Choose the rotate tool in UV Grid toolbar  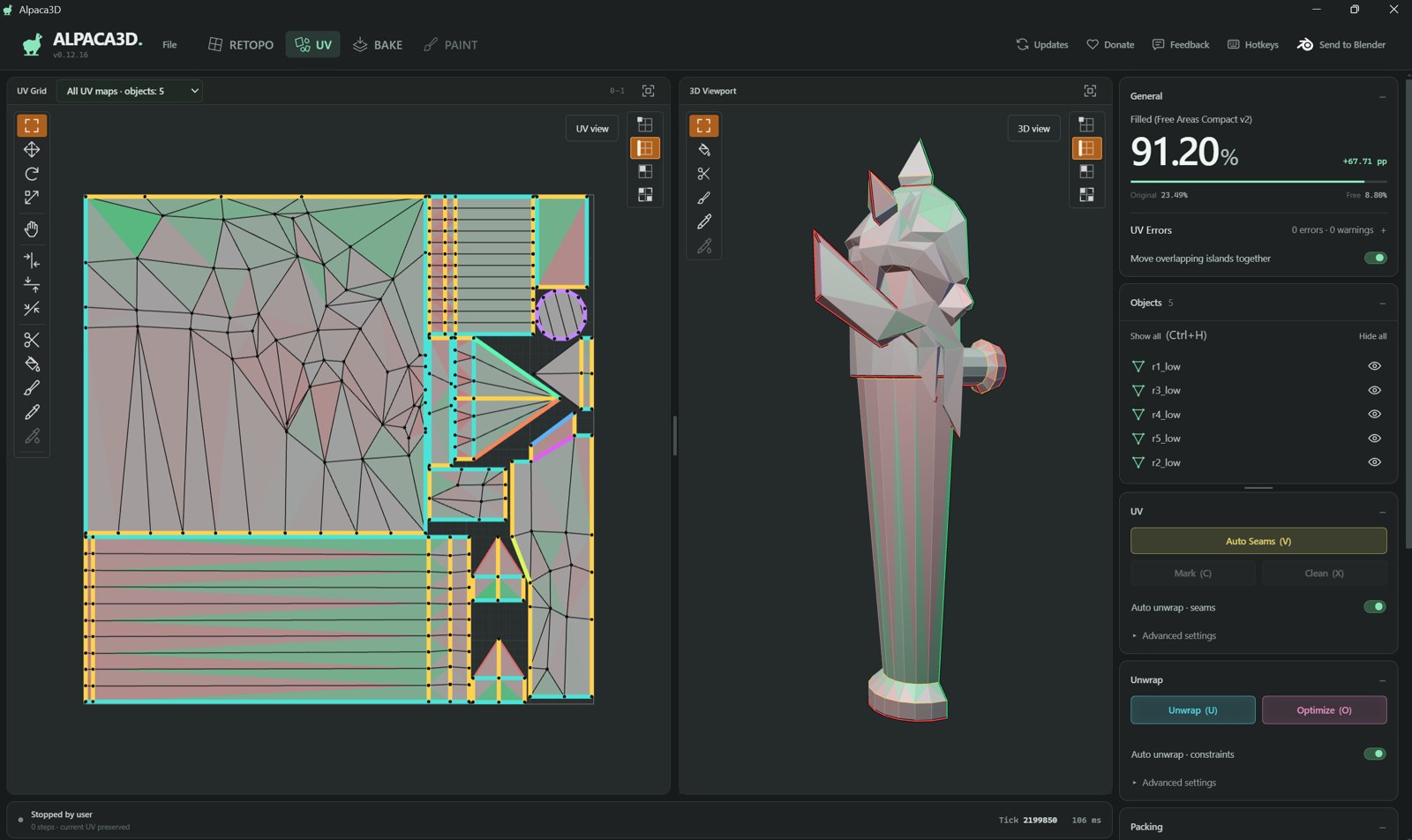click(32, 174)
